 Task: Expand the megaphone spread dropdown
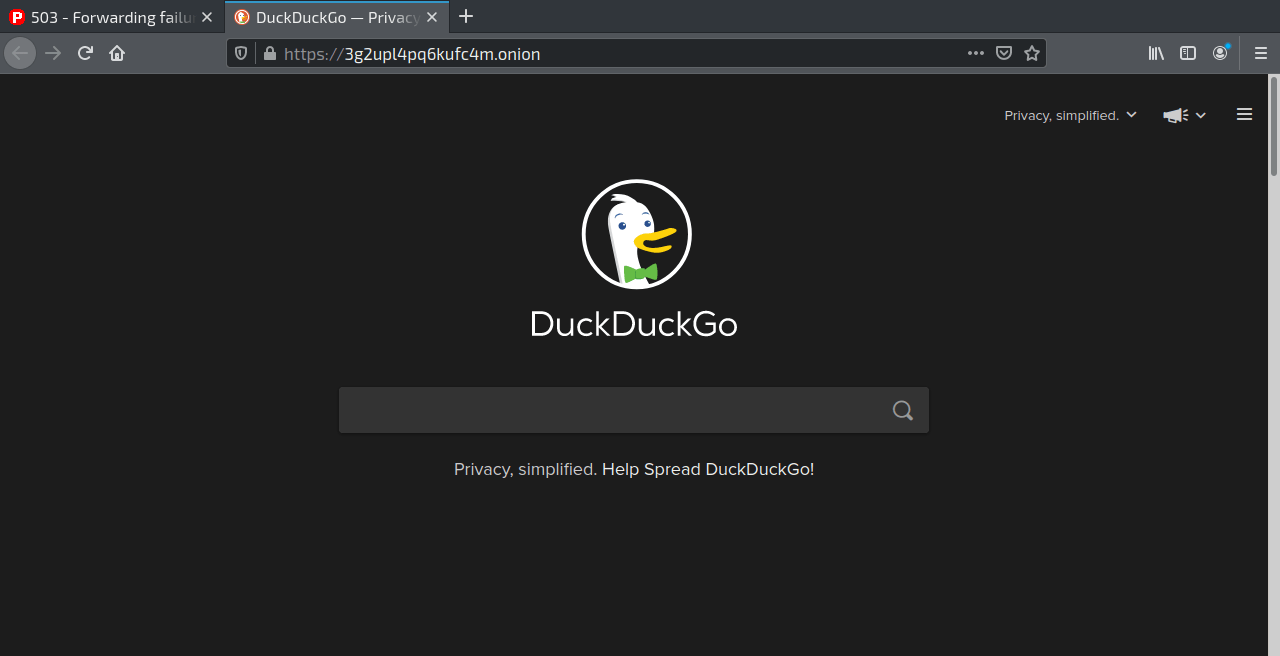[1184, 115]
